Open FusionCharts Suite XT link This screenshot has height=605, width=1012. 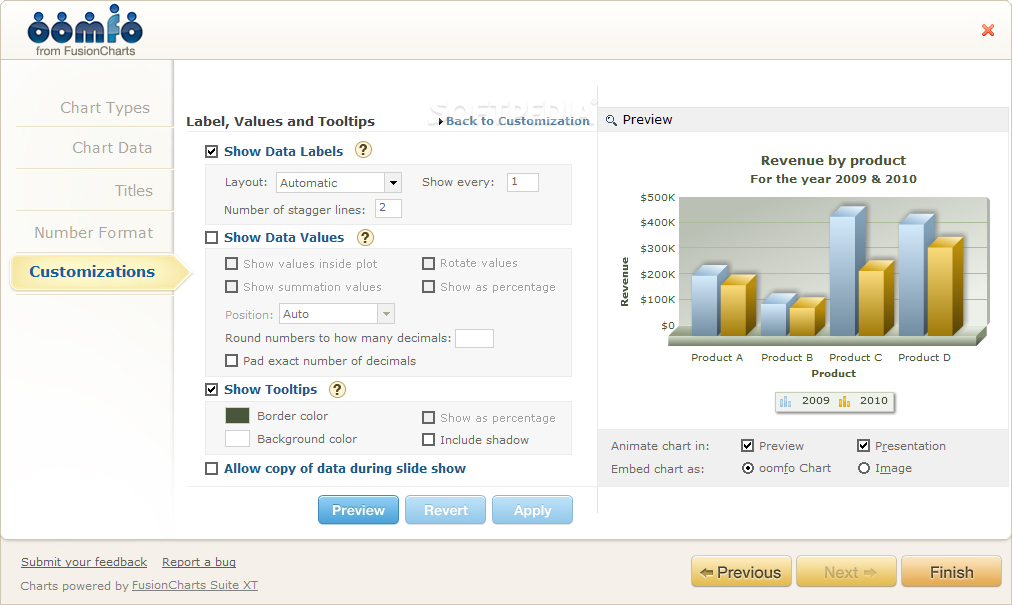point(195,585)
